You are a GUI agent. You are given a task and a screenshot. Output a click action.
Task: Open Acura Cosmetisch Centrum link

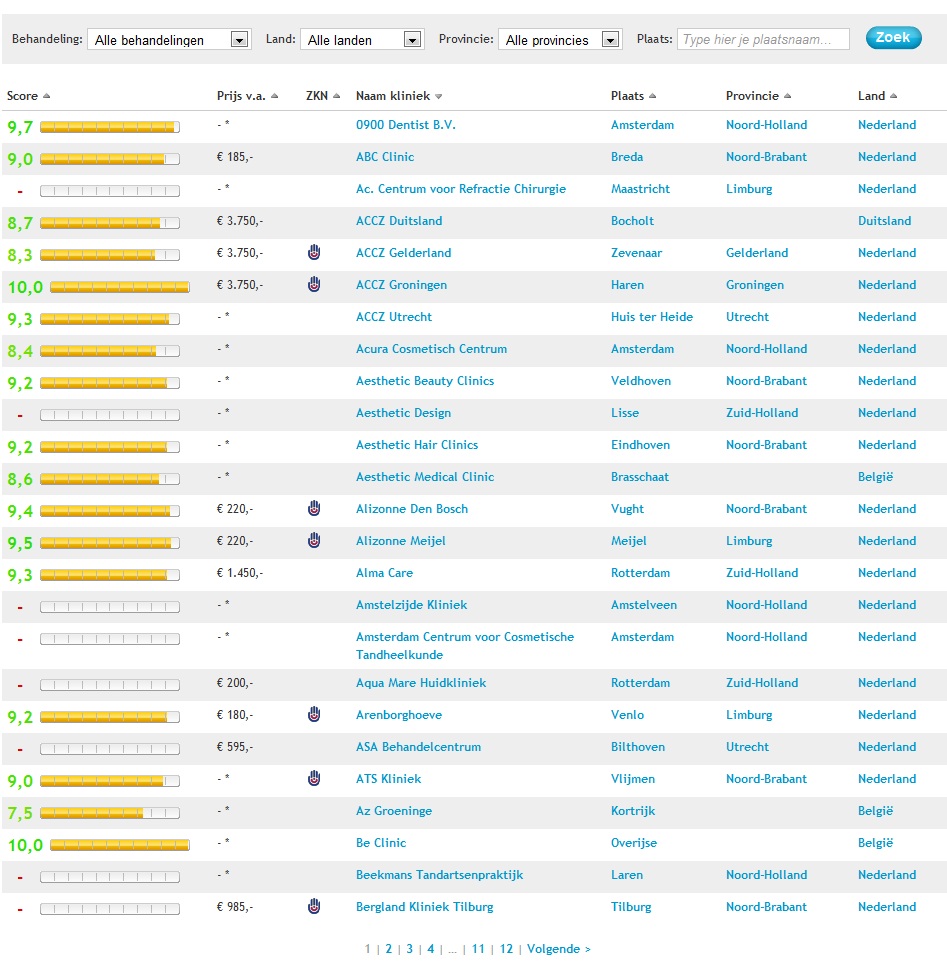pyautogui.click(x=431, y=349)
